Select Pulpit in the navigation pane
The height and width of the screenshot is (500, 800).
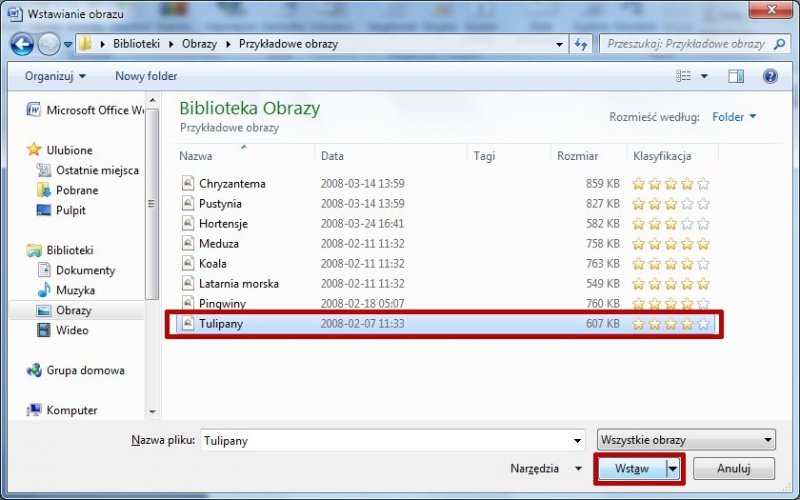click(70, 210)
